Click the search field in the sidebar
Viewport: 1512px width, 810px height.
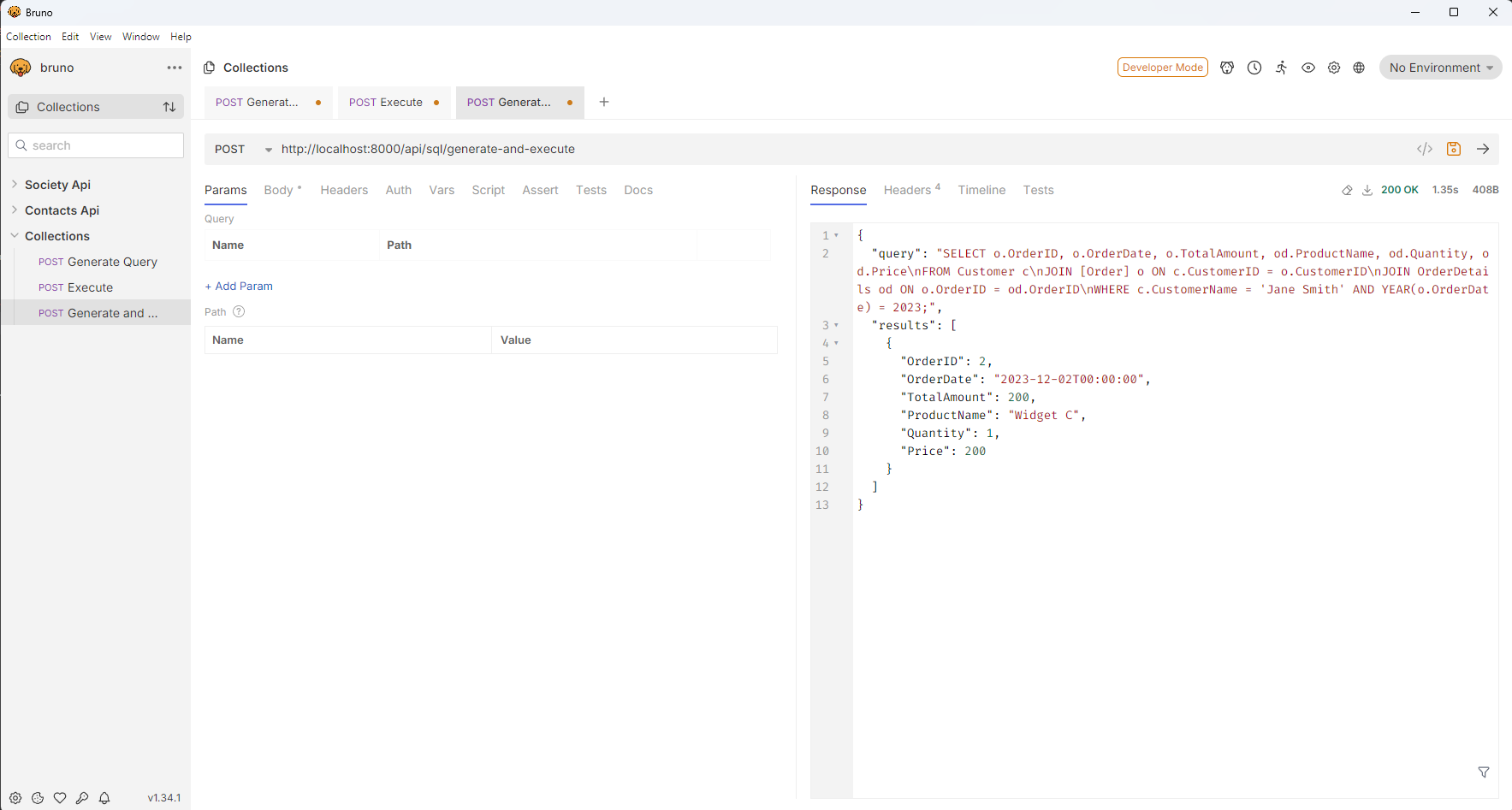tap(95, 145)
